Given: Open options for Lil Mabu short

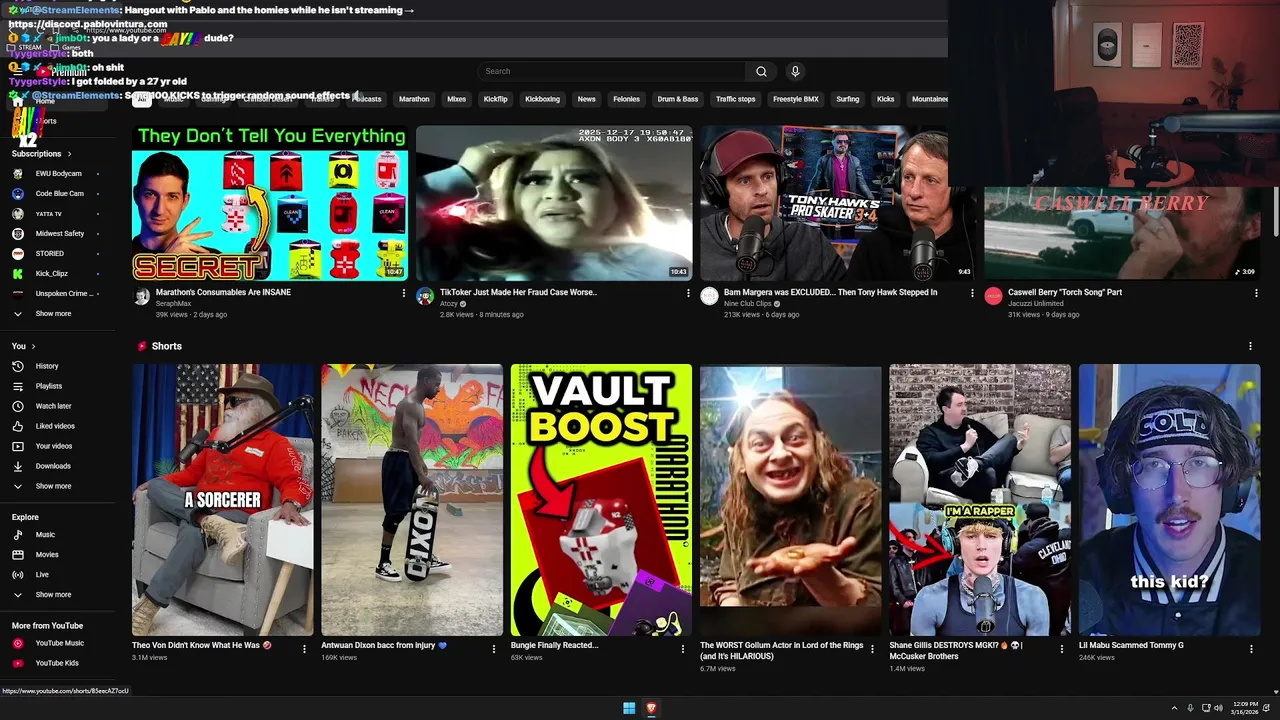Looking at the screenshot, I should coord(1251,649).
